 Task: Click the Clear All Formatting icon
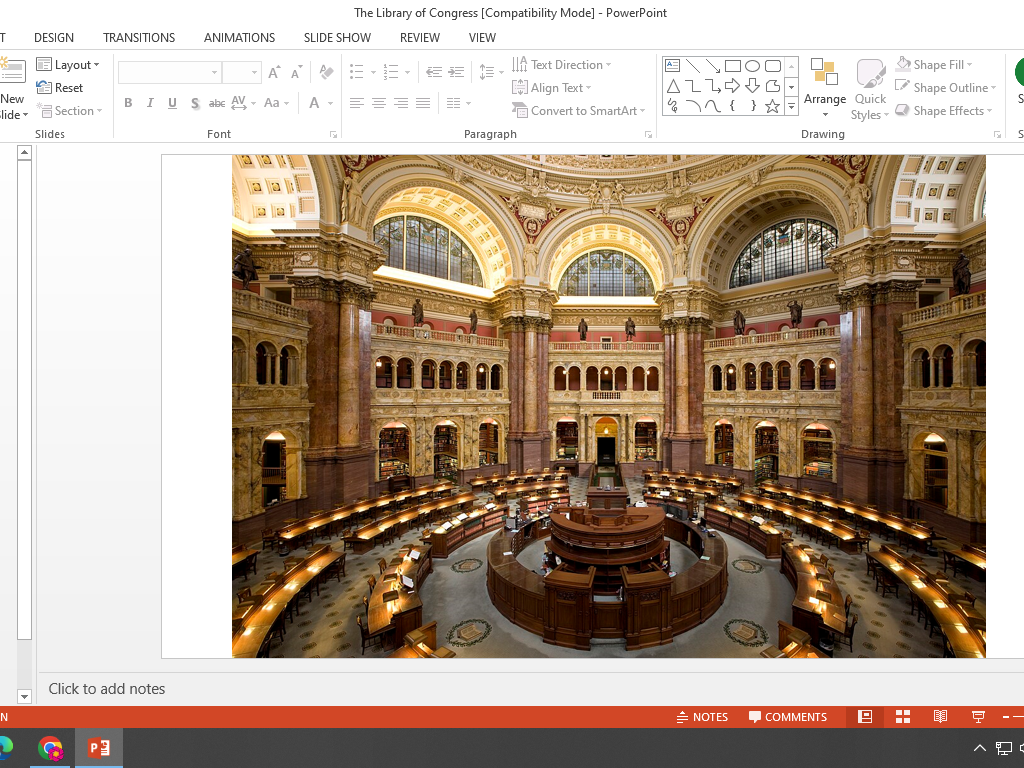point(326,72)
